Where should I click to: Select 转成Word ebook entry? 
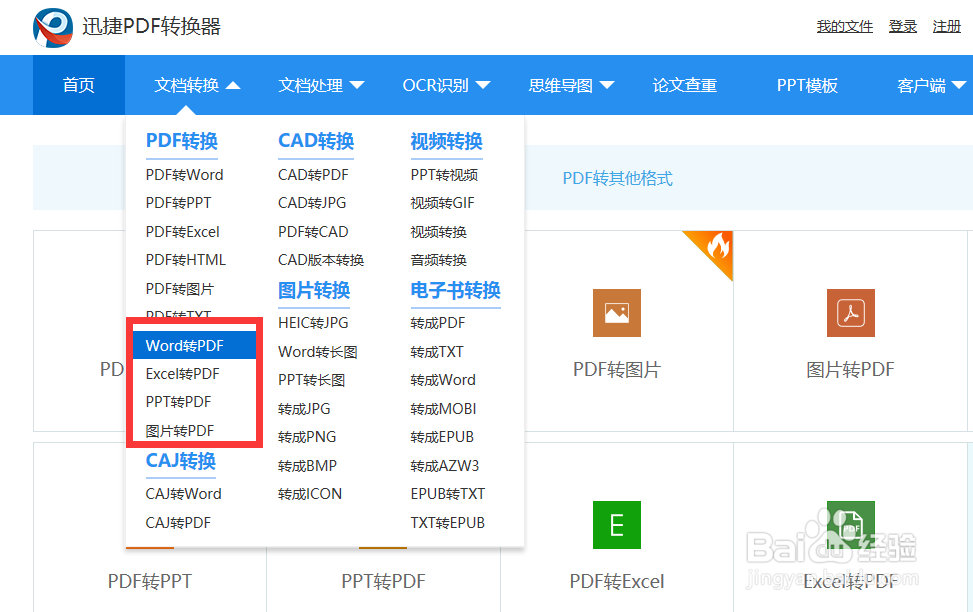442,380
